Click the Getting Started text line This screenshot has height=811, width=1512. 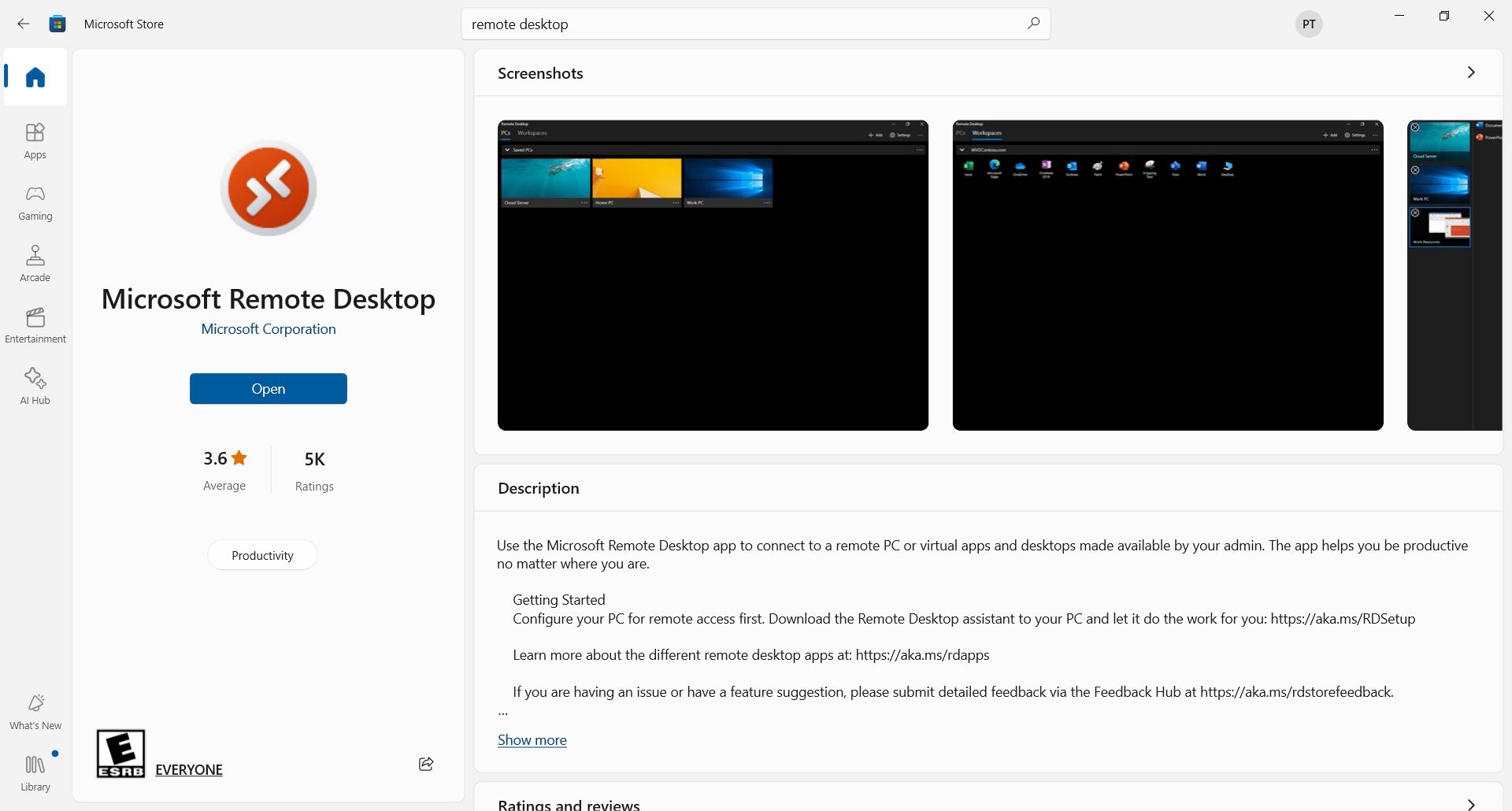pyautogui.click(x=559, y=600)
